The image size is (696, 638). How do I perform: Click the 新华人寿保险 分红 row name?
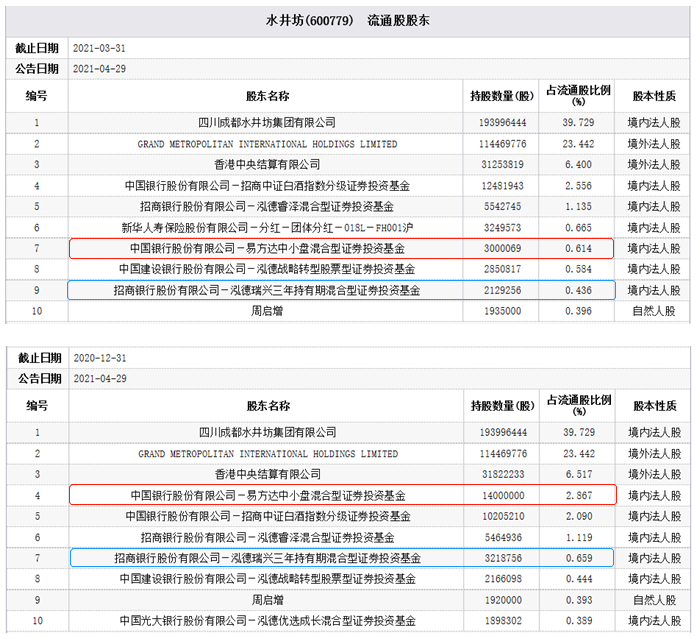(267, 228)
